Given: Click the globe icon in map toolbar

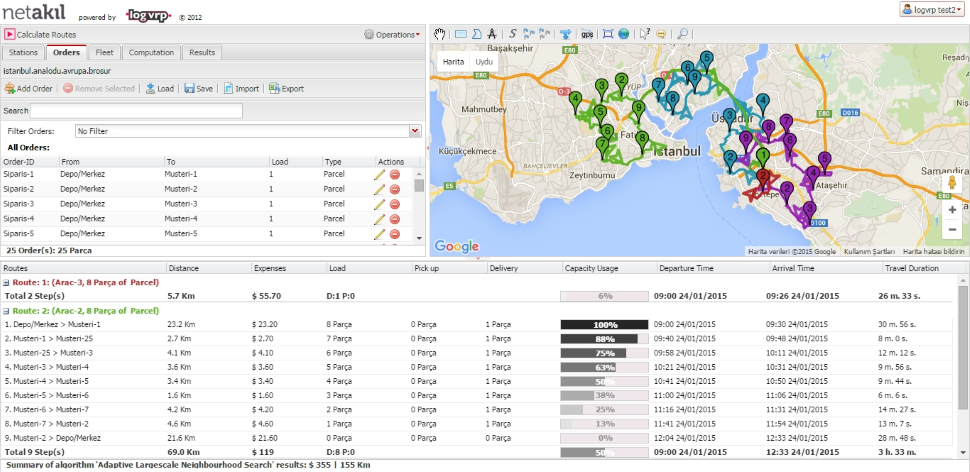Looking at the screenshot, I should pos(624,33).
